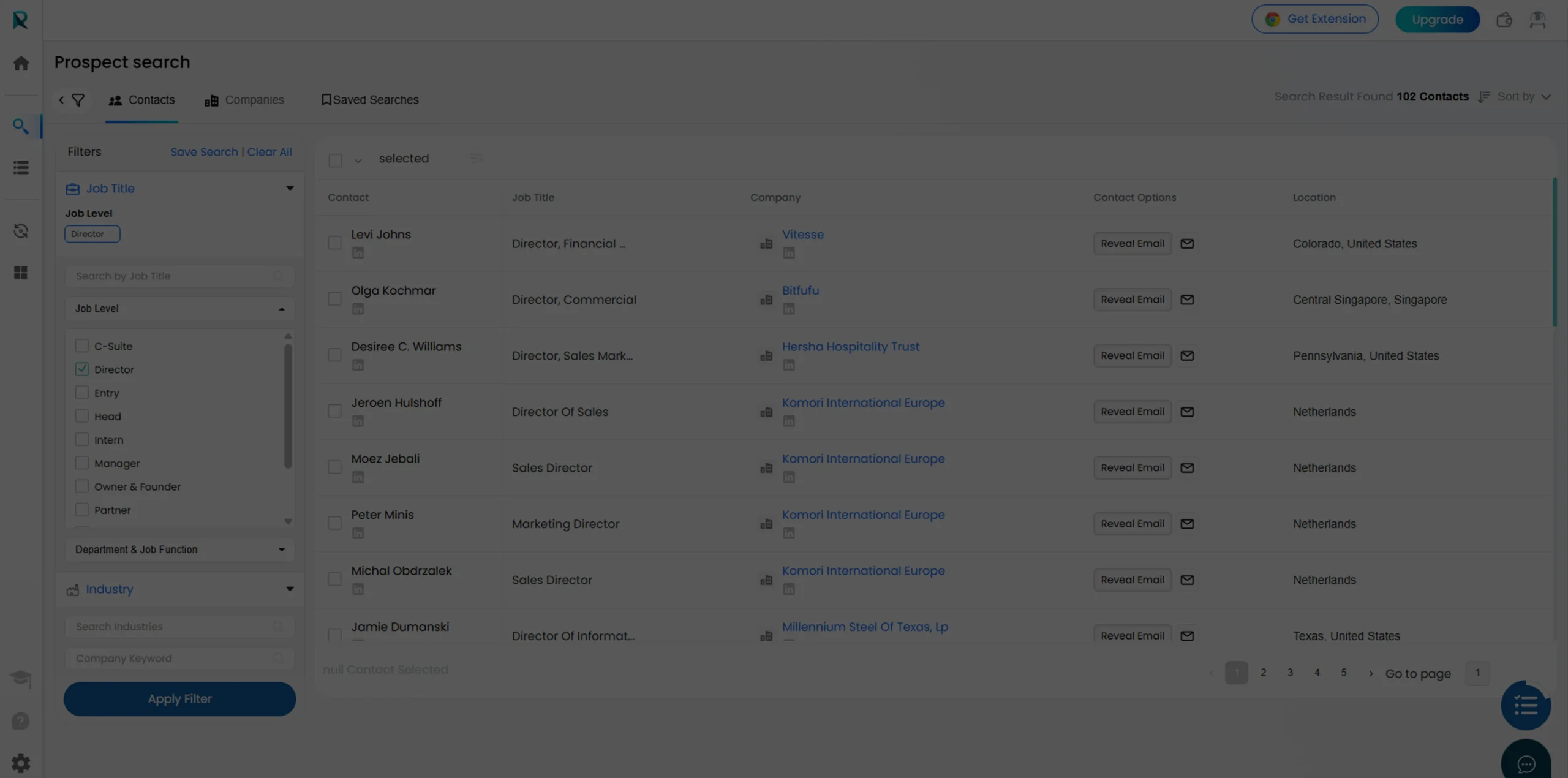
Task: Open the checklist floating button
Action: (x=1526, y=706)
